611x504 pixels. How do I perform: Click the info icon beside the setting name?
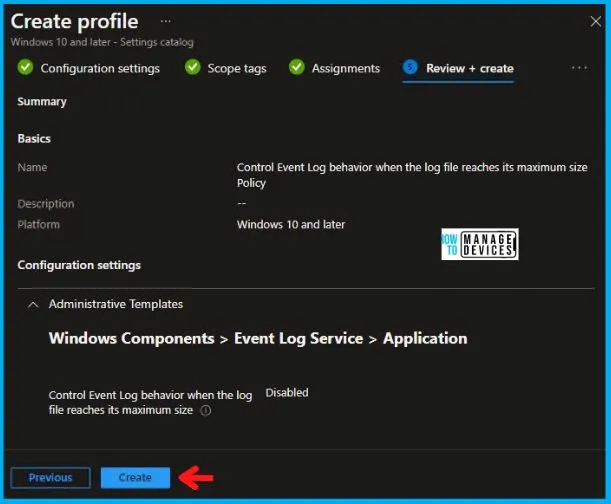(205, 410)
